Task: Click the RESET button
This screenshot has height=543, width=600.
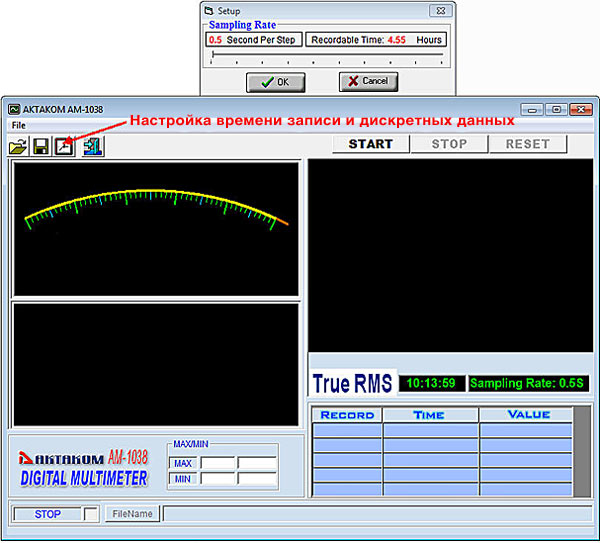Action: coord(528,144)
